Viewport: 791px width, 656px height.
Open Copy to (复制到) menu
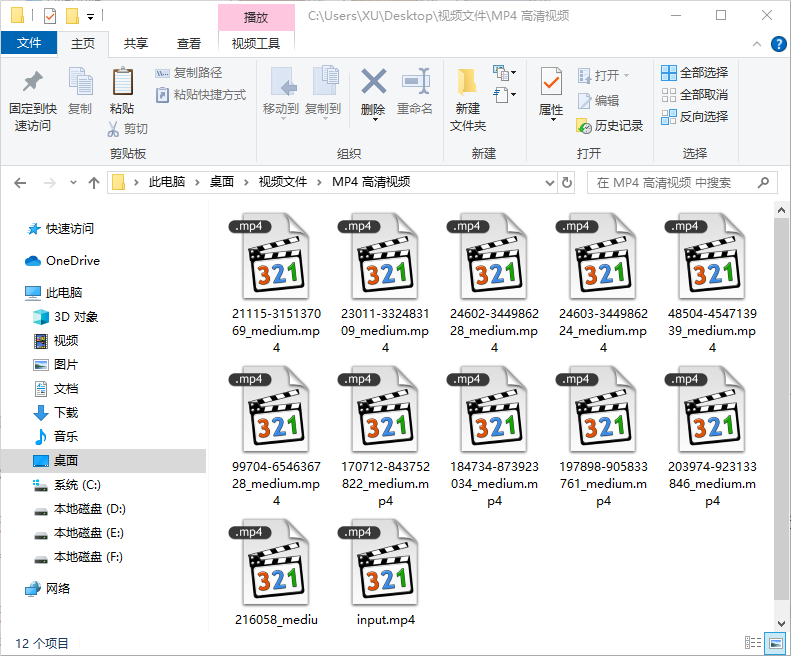point(323,94)
